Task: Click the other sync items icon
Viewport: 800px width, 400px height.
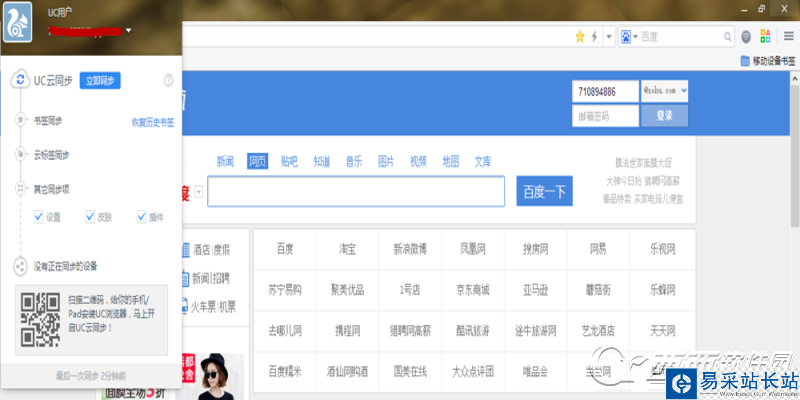Action: pos(20,189)
